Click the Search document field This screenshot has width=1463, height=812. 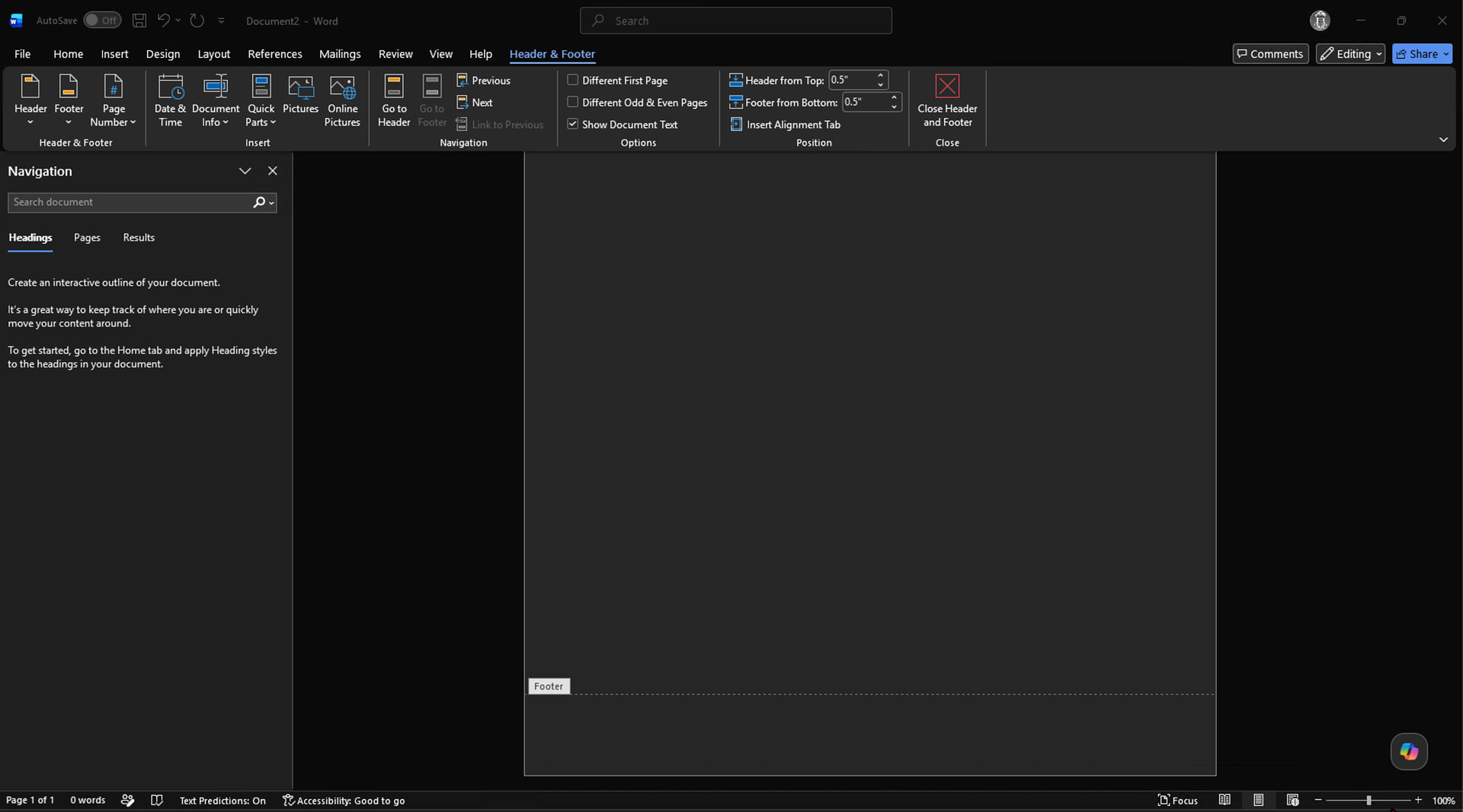[130, 202]
